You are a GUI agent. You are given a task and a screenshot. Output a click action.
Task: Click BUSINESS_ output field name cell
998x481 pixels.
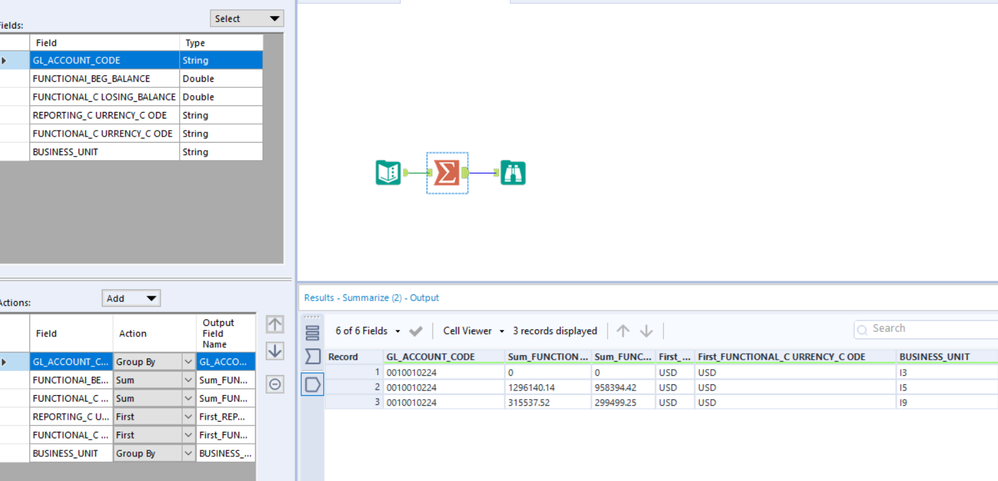coord(225,454)
